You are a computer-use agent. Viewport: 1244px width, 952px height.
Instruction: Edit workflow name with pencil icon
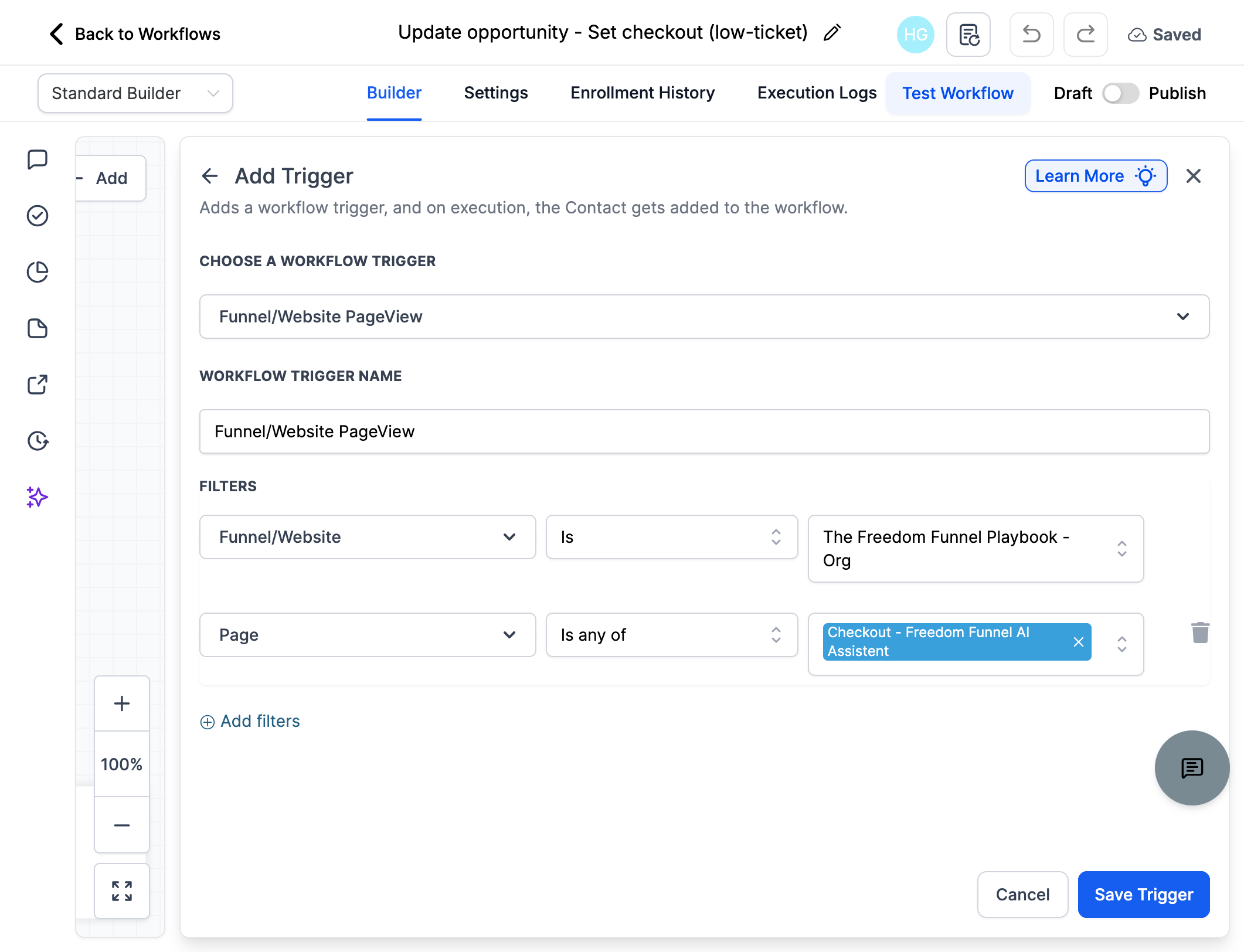(x=832, y=33)
